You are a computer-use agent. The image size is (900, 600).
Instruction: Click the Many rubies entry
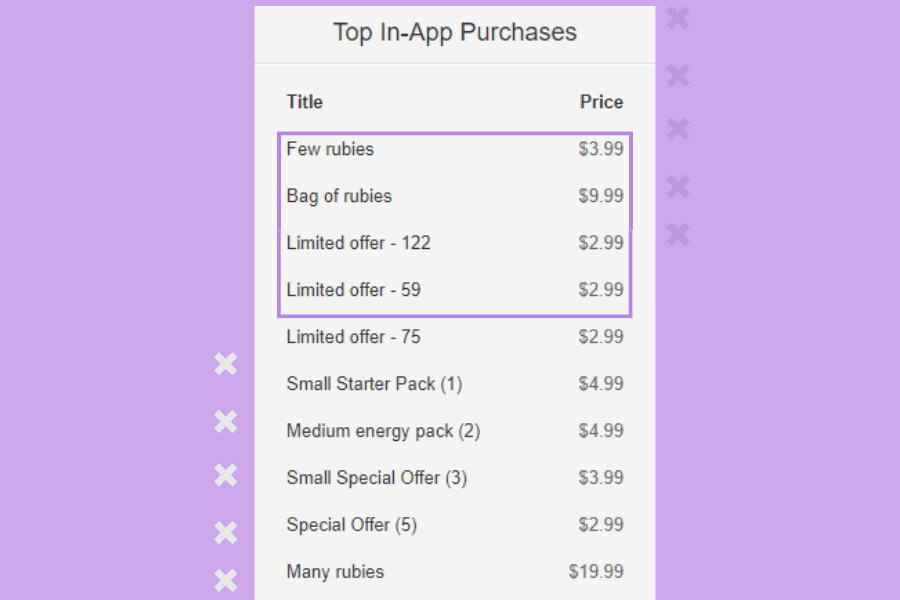pos(335,572)
